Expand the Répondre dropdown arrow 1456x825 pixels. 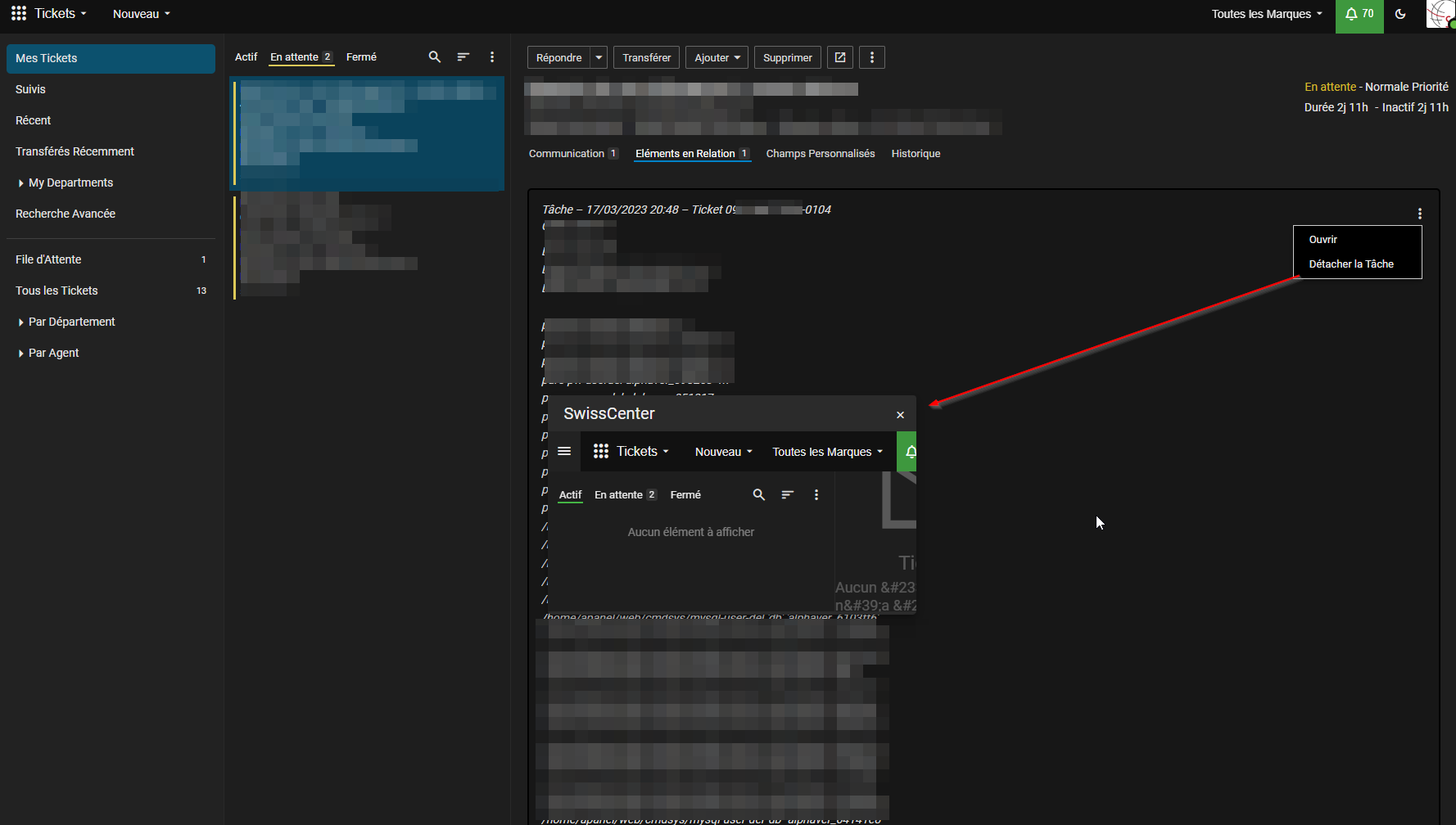pos(599,57)
